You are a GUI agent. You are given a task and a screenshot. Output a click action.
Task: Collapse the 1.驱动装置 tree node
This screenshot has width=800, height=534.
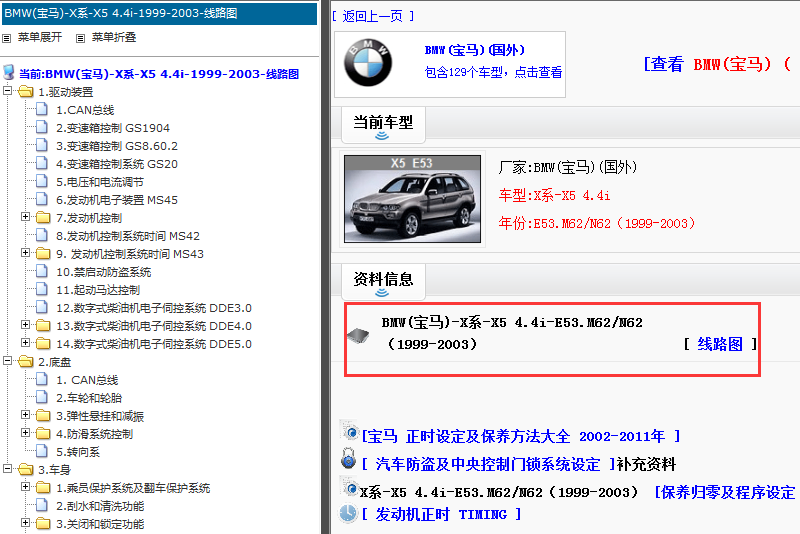click(7, 91)
